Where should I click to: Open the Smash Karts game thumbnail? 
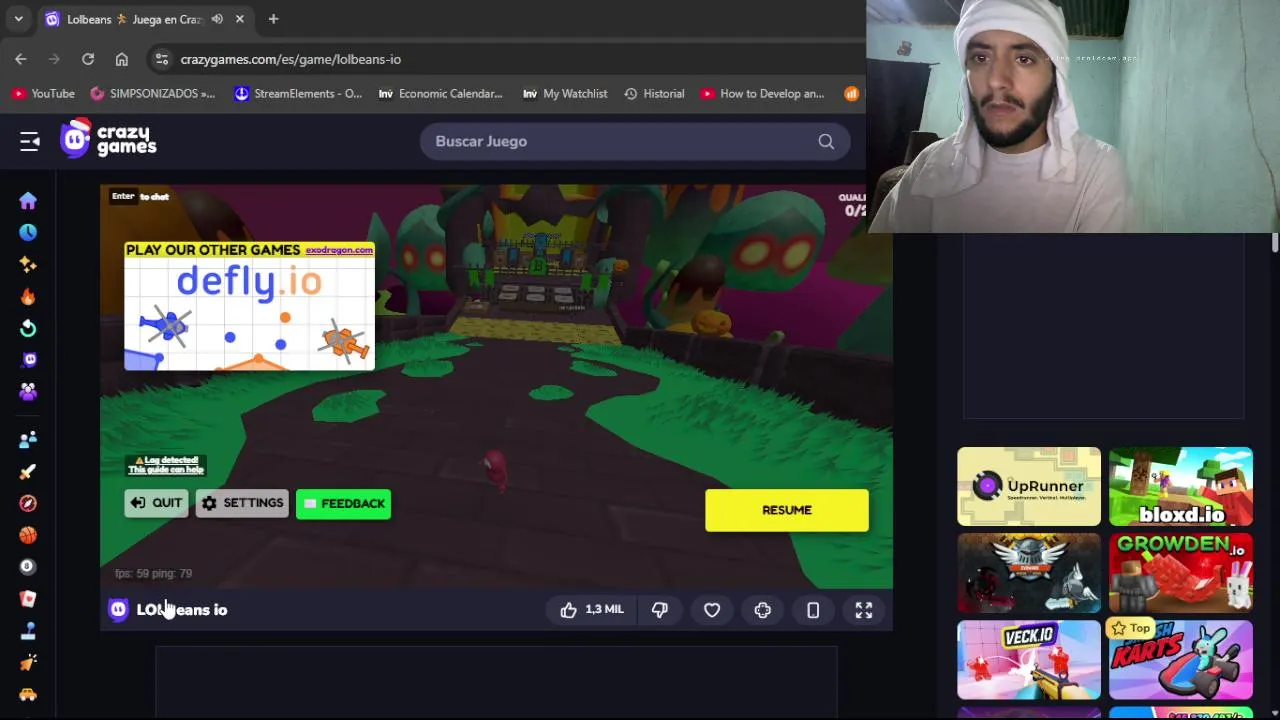[1181, 660]
